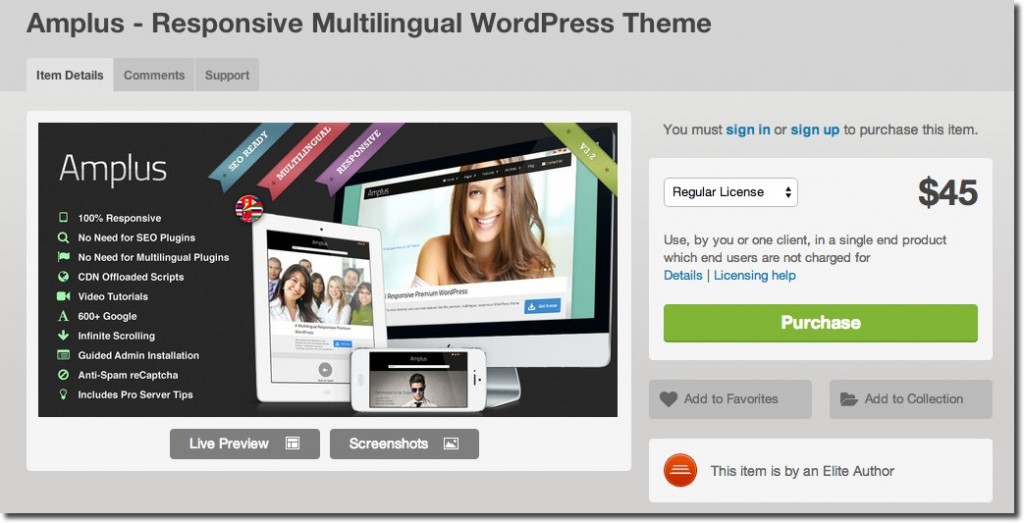Click the image icon on Screenshots
This screenshot has width=1024, height=523.
pyautogui.click(x=451, y=443)
